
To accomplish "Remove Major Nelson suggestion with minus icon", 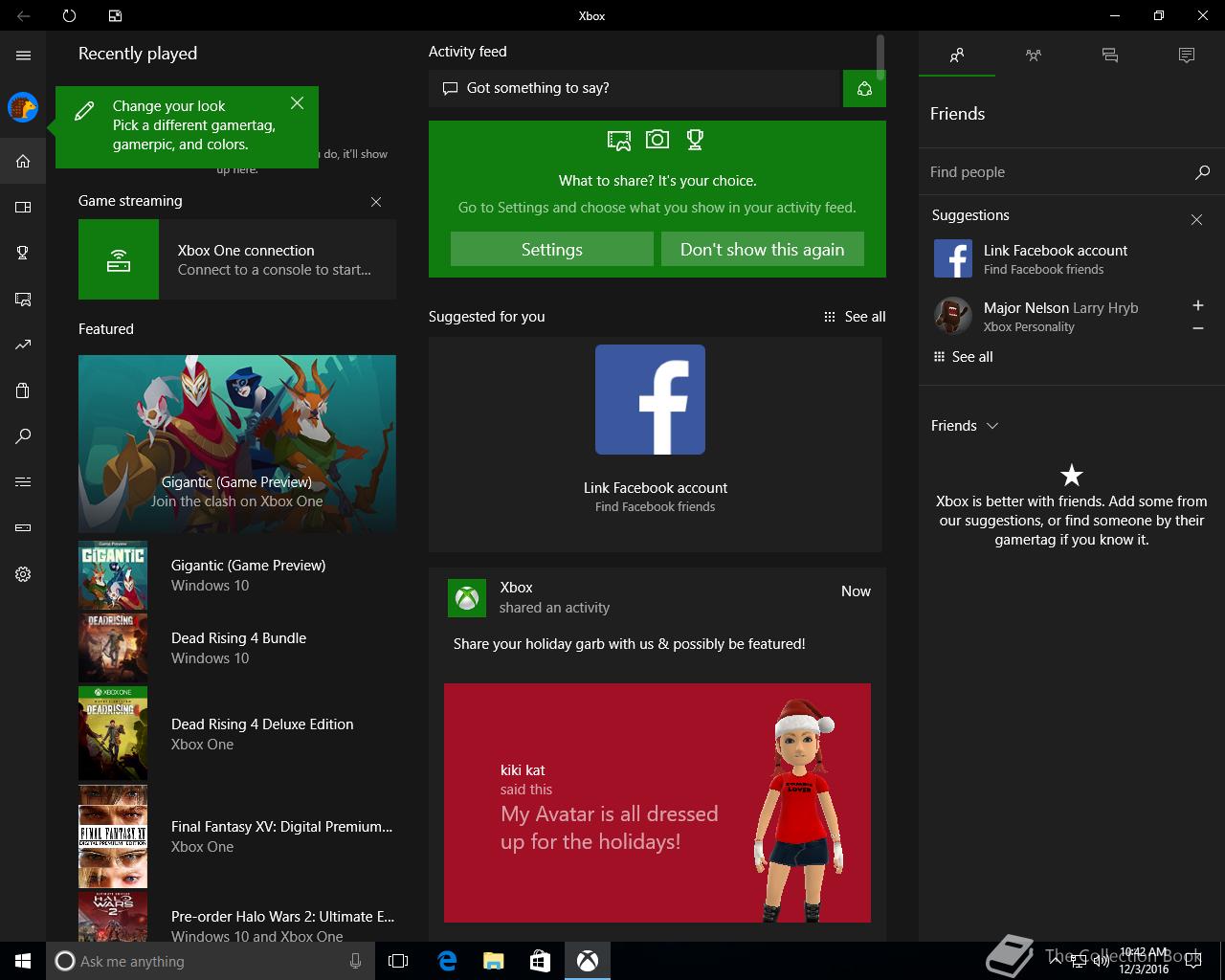I will 1197,328.
